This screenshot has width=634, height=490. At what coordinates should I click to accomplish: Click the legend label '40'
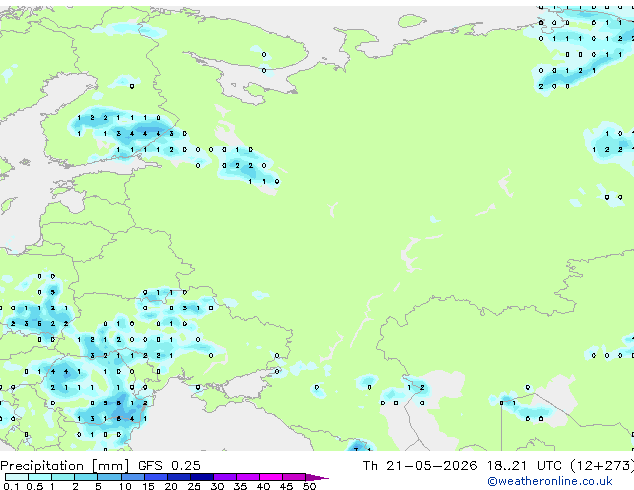pos(263,486)
